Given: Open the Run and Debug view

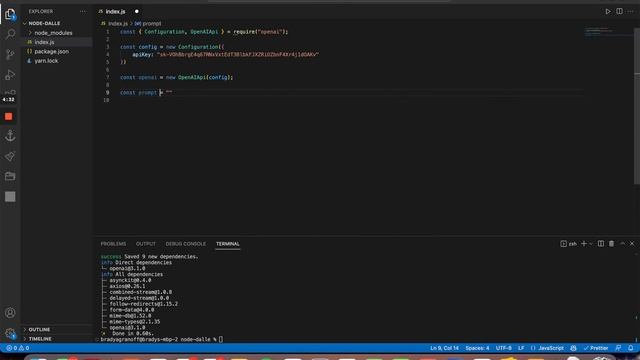Looking at the screenshot, I should [10, 75].
